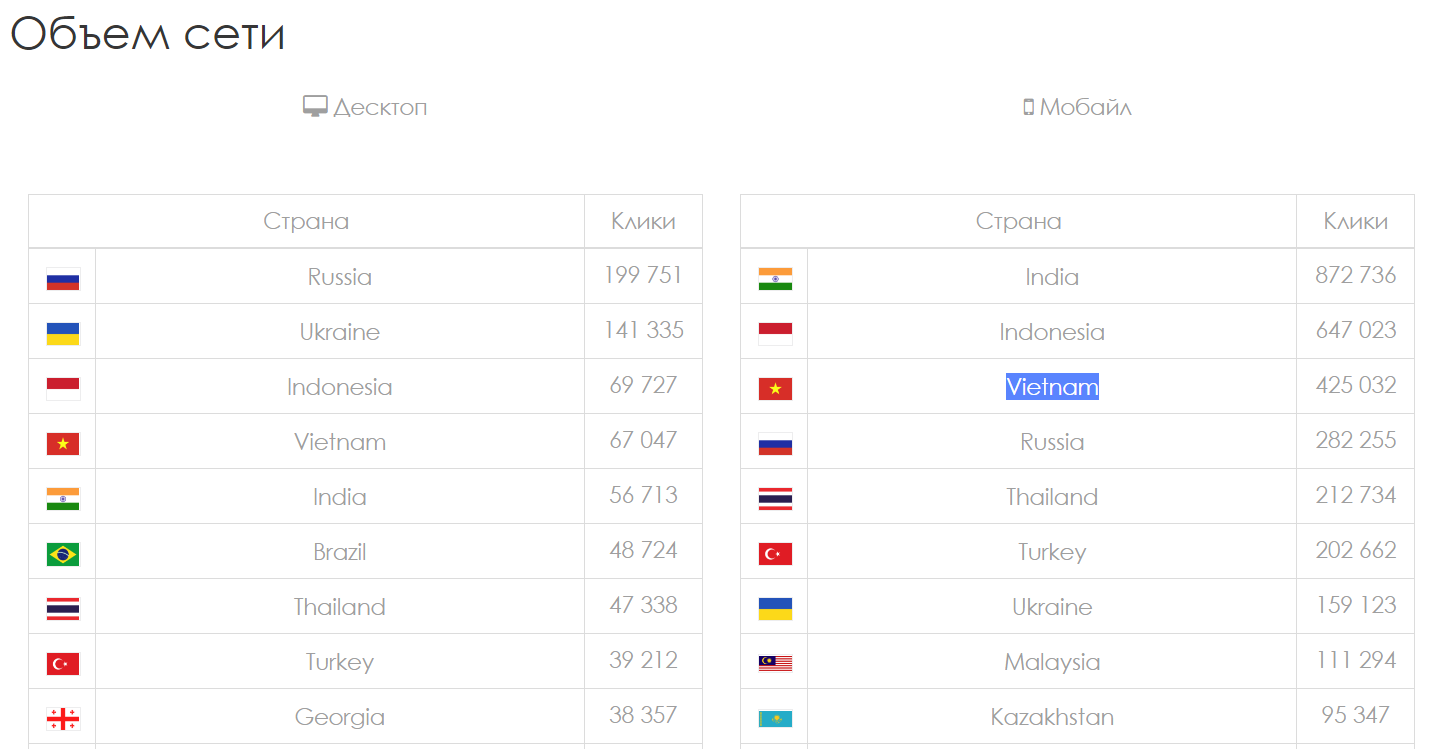Click the 872 736 clicks value for India
Image resolution: width=1438 pixels, height=749 pixels.
click(1356, 275)
